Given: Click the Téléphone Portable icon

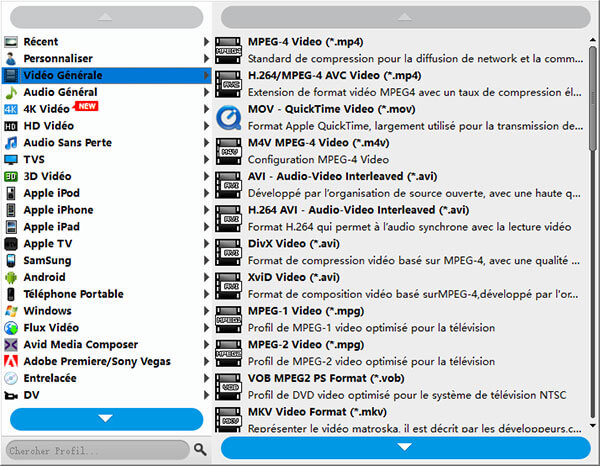Looking at the screenshot, I should tap(11, 294).
